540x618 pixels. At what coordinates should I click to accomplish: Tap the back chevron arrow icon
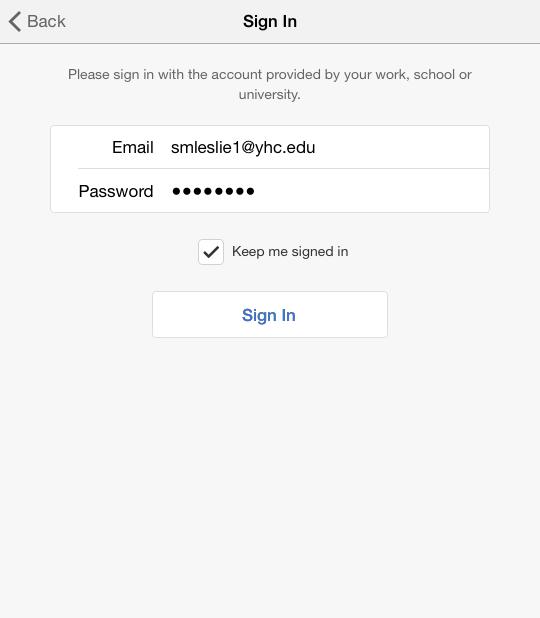[x=15, y=21]
